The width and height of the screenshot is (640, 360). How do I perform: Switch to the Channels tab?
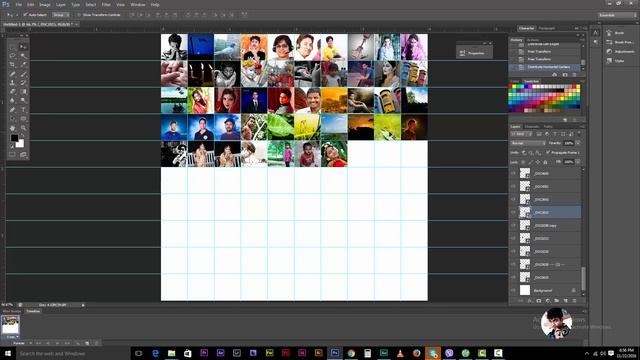(x=532, y=127)
